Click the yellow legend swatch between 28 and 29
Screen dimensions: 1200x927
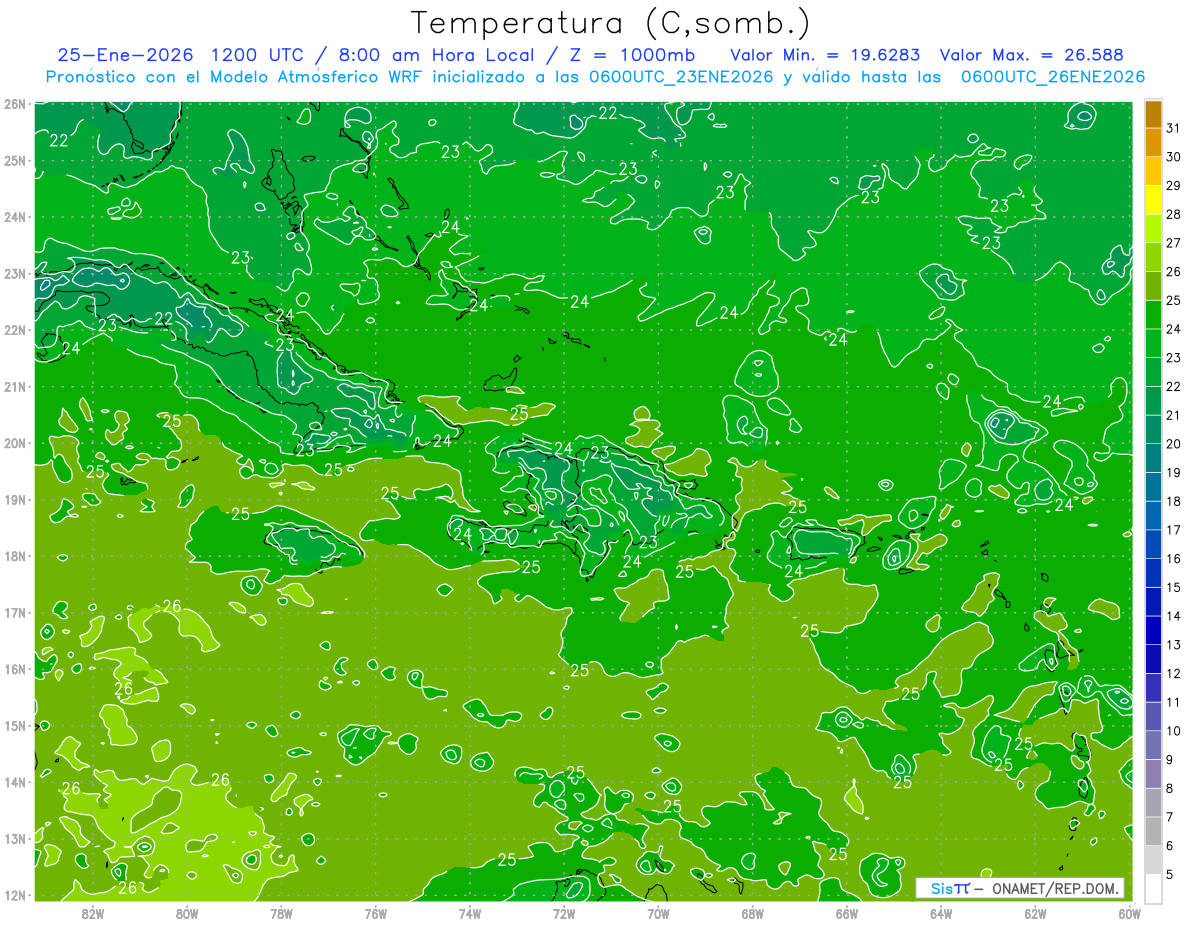pyautogui.click(x=1153, y=200)
